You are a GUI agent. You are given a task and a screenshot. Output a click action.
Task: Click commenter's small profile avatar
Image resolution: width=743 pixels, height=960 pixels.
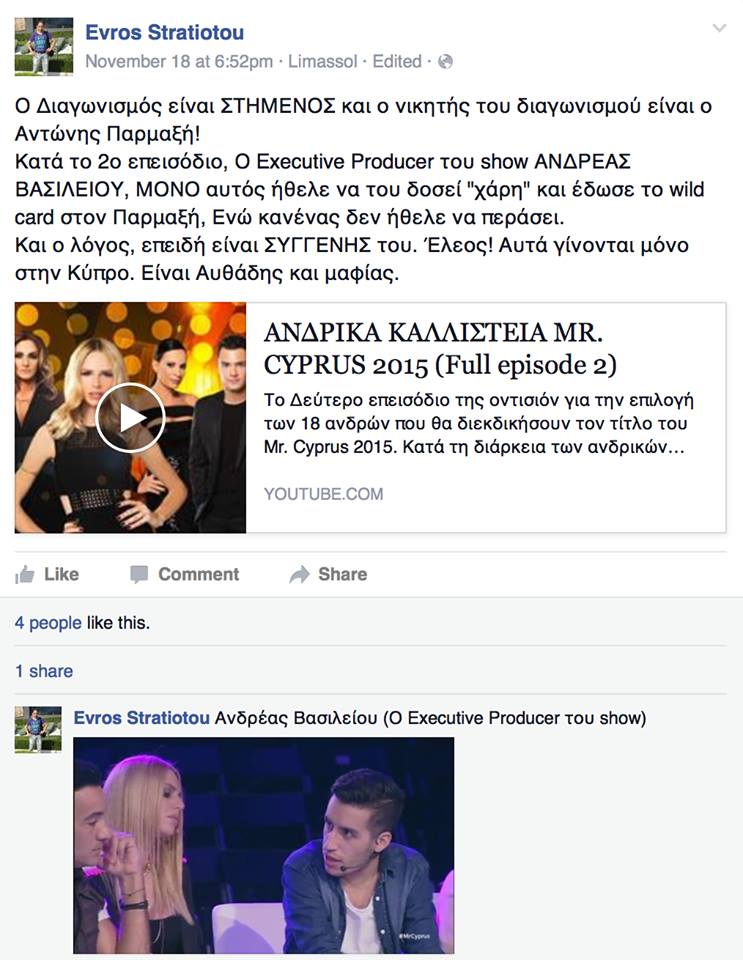coord(38,729)
